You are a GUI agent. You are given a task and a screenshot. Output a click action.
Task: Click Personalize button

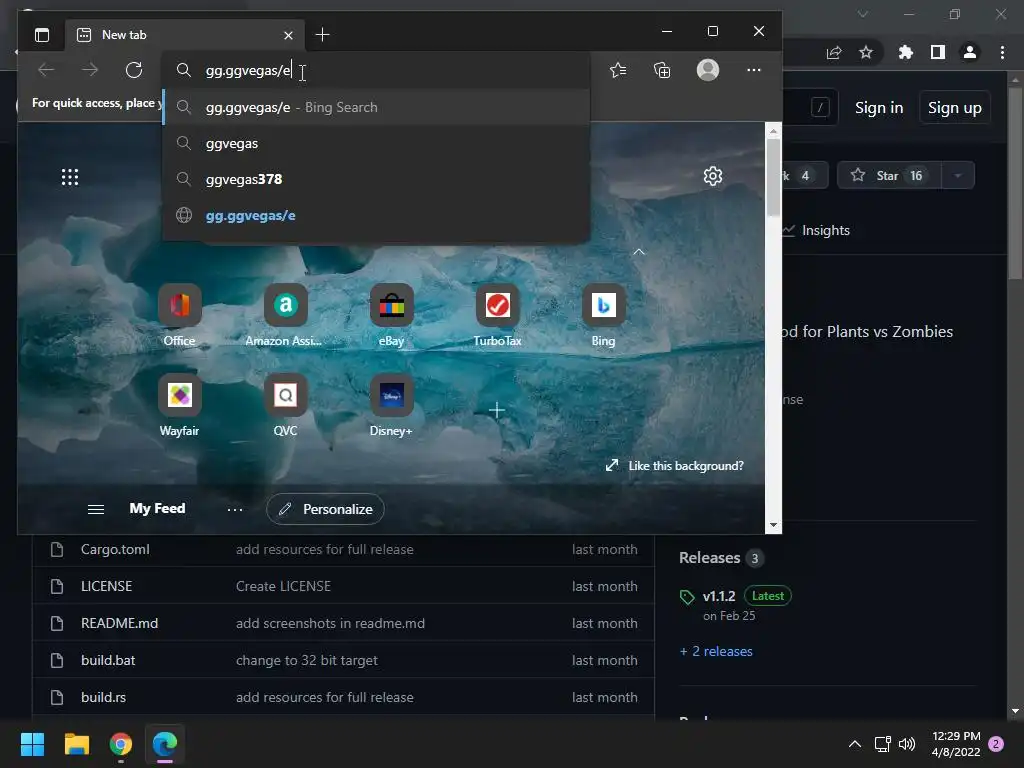coord(325,509)
